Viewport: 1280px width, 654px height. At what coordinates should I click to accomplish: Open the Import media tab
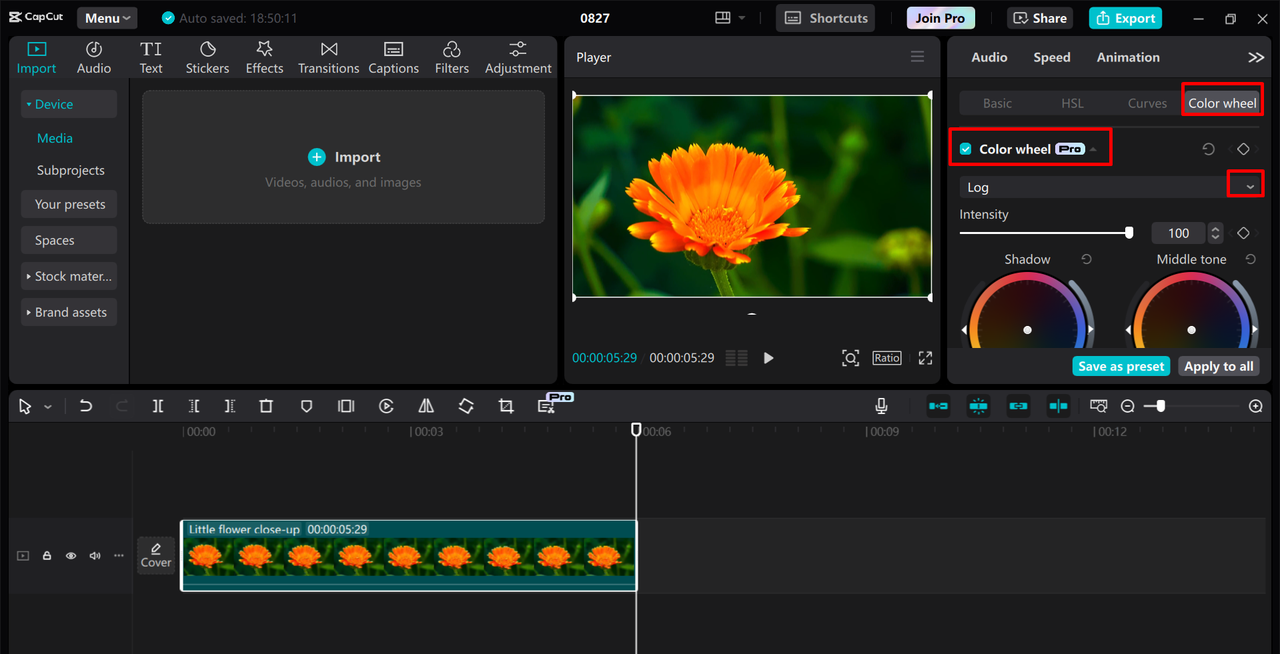click(x=36, y=58)
